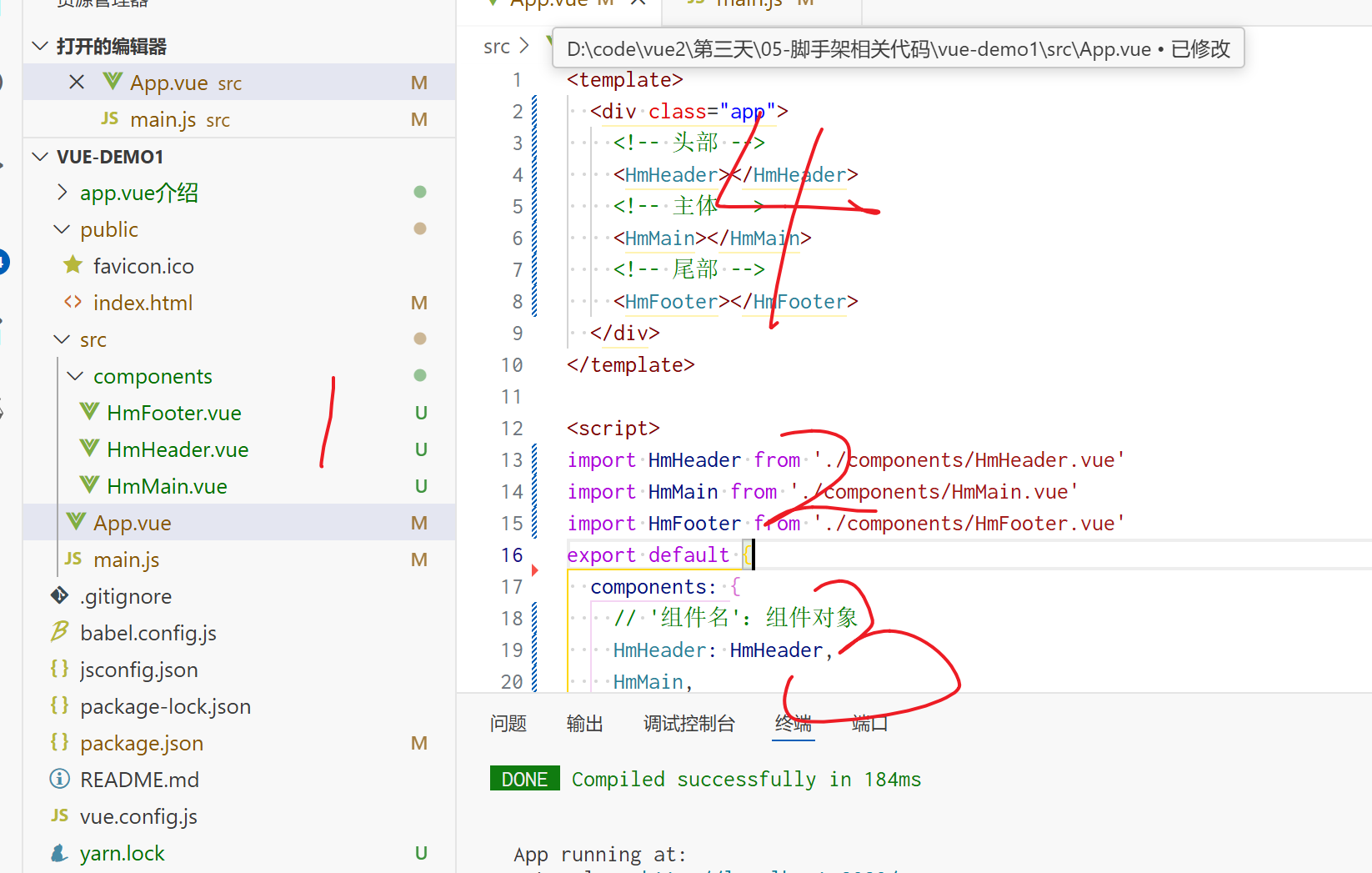Image resolution: width=1372 pixels, height=873 pixels.
Task: Click the DONE label in the terminal
Action: [x=525, y=779]
